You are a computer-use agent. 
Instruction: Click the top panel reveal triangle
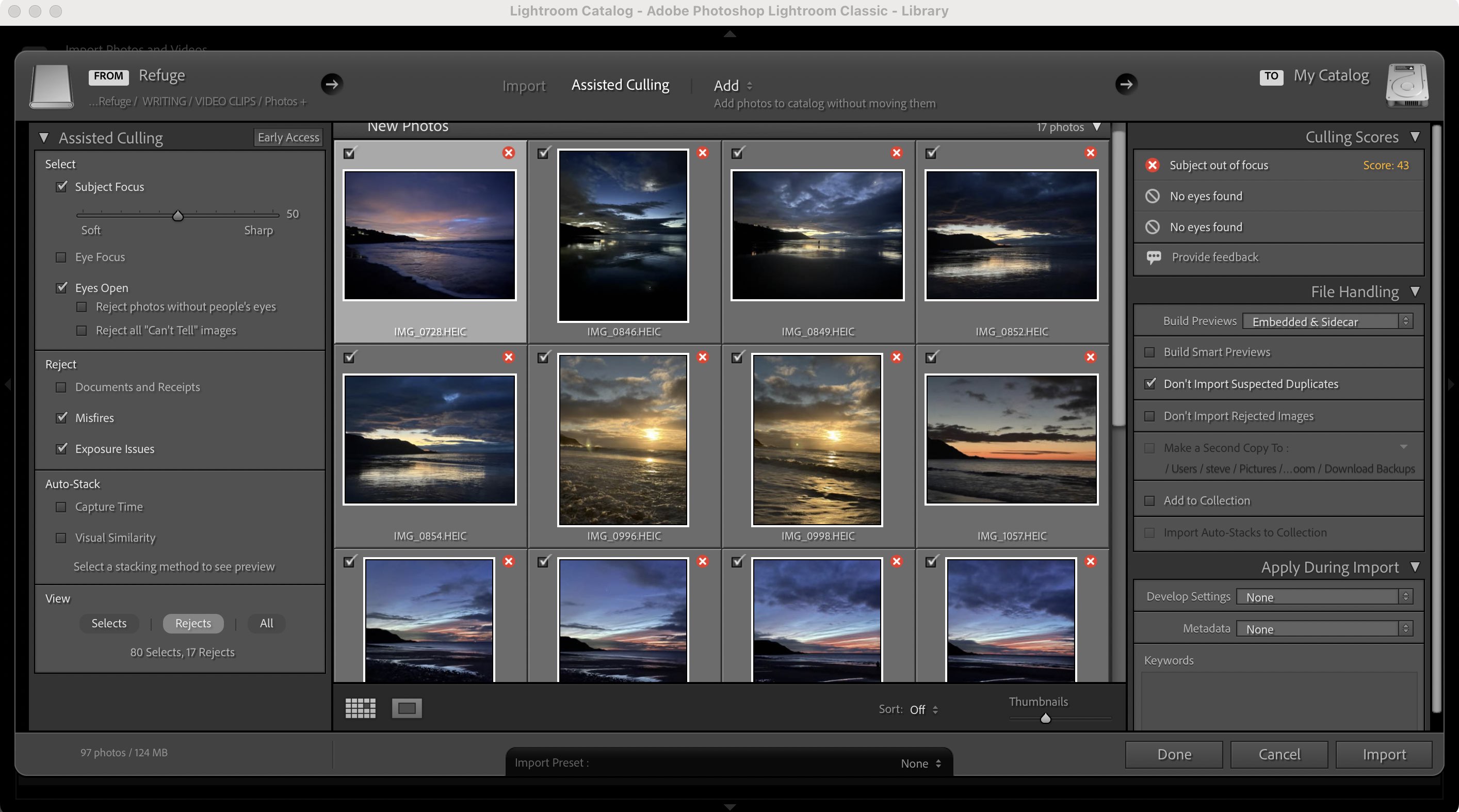coord(729,35)
